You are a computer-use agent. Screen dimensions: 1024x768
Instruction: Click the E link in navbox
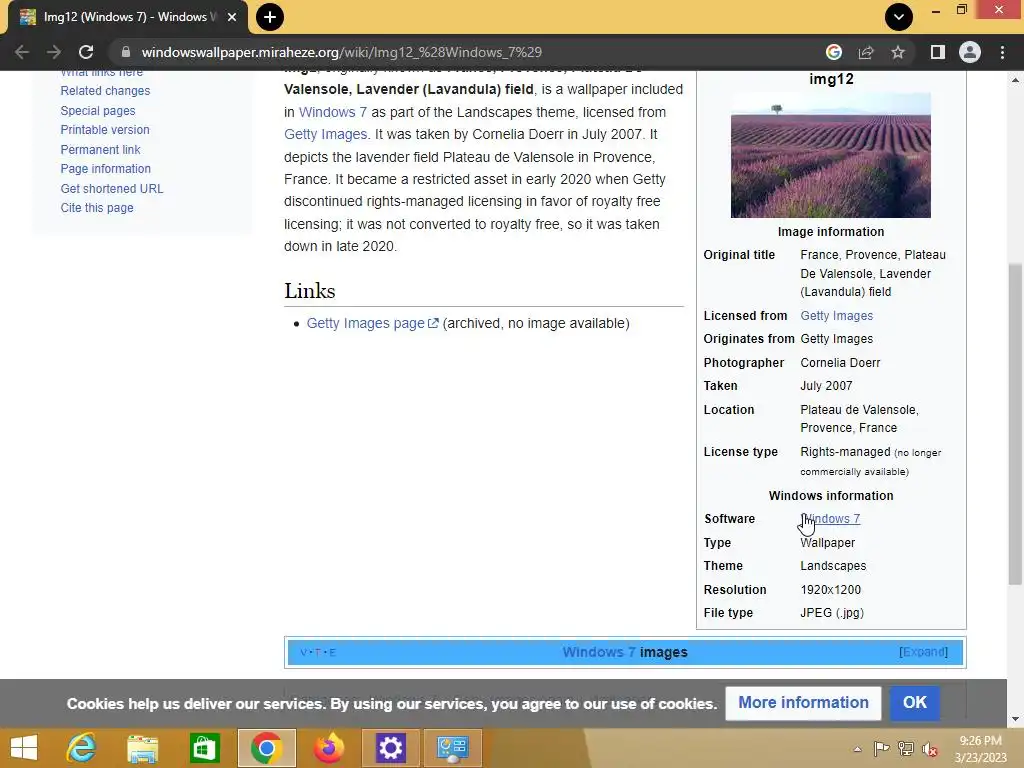point(332,652)
